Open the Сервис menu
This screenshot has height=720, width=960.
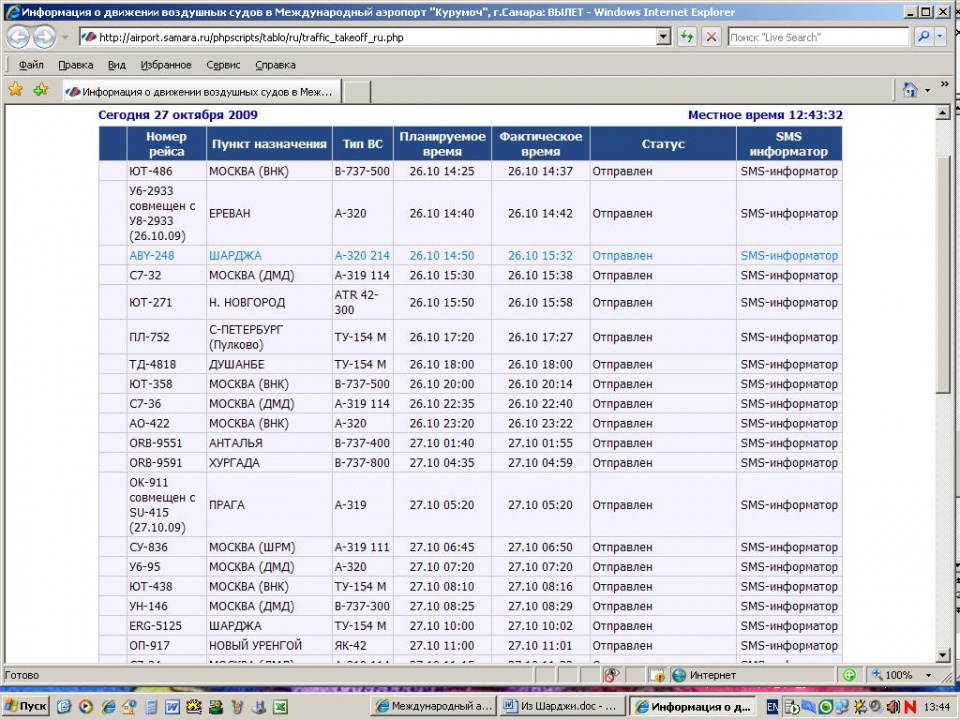(223, 65)
